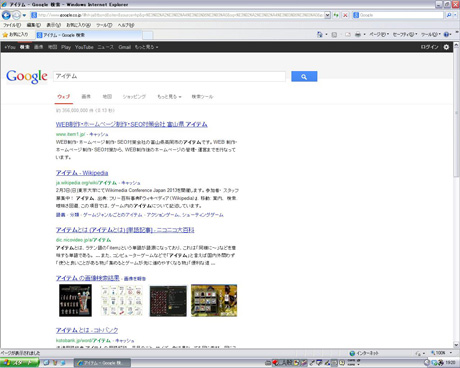Open the アイテム の画像検索結果 link
This screenshot has width=460, height=368.
coord(88,278)
